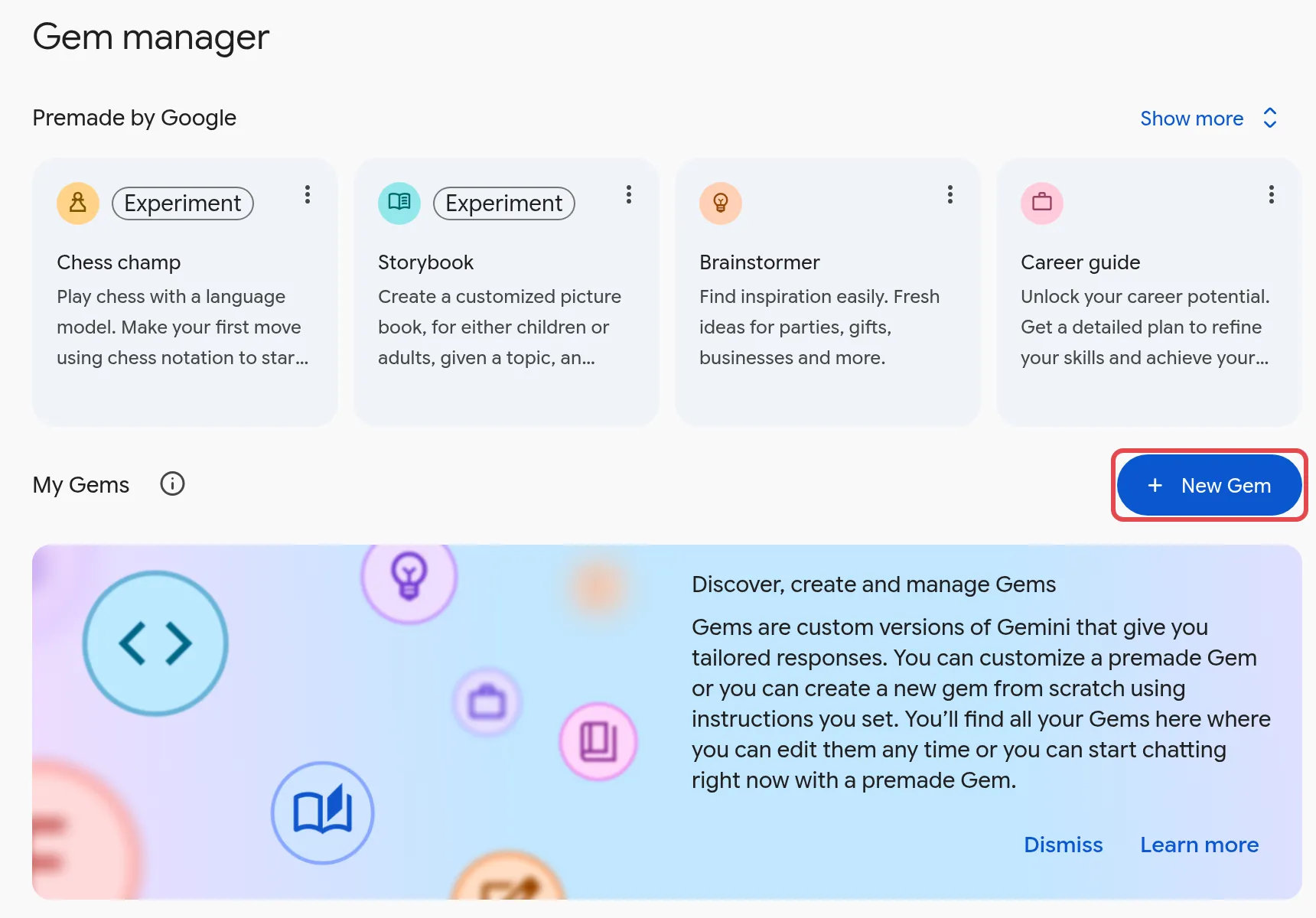The height and width of the screenshot is (918, 1316).
Task: Open the Career guide card title
Action: point(1080,262)
